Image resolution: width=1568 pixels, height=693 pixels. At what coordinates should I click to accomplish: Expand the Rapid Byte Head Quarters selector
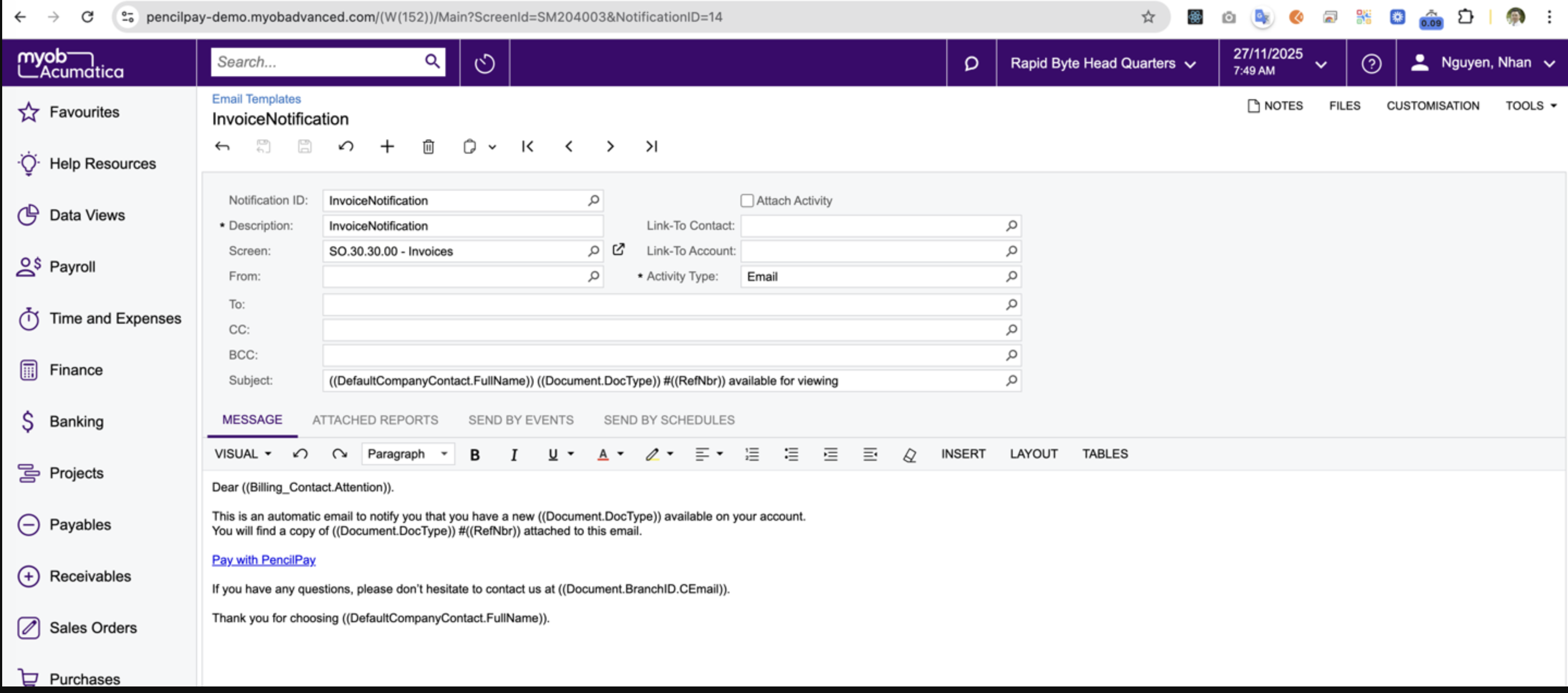[1102, 63]
